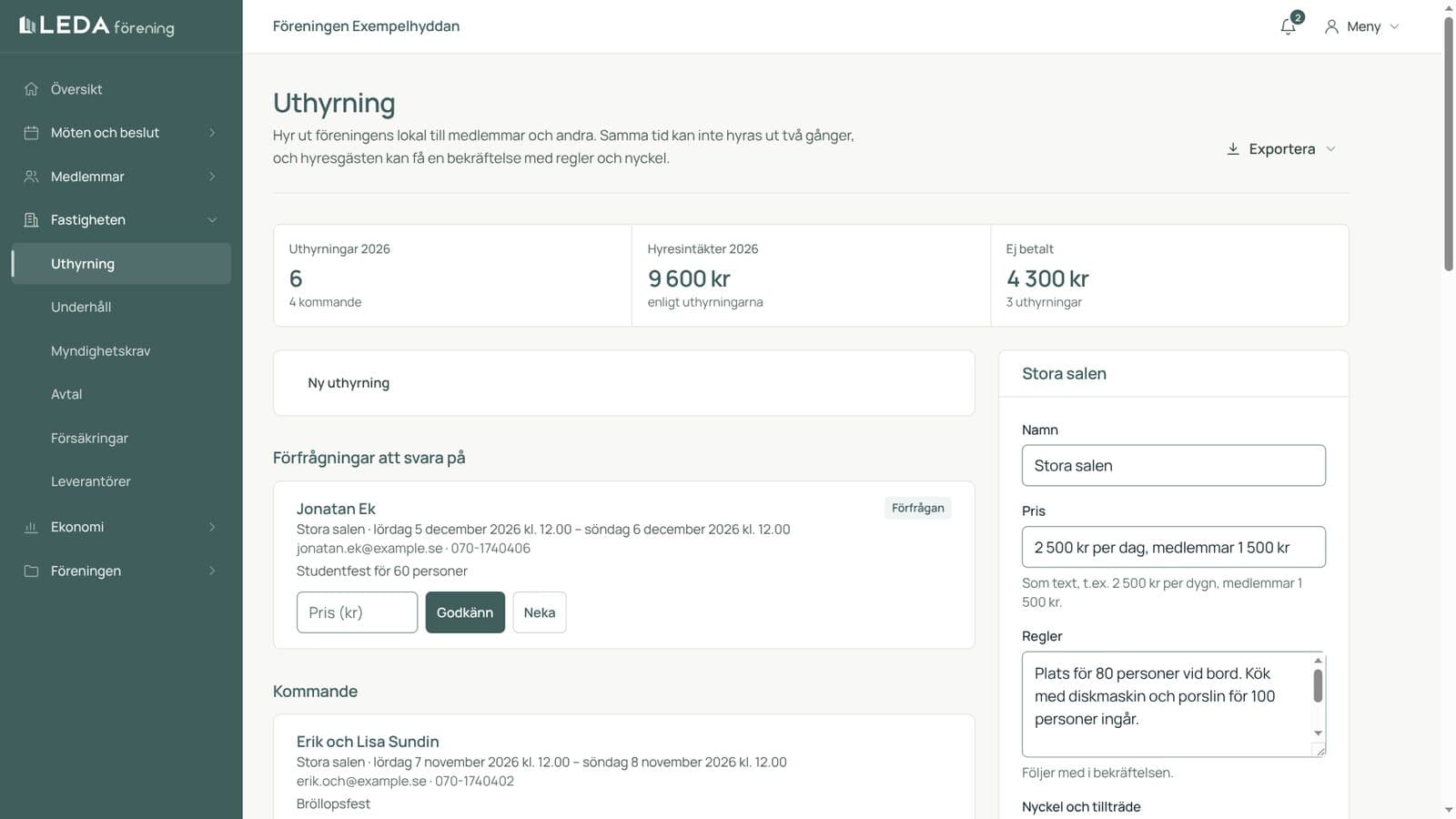This screenshot has width=1456, height=819.
Task: Expand the Medlemmar submenu chevron
Action: pos(212,177)
